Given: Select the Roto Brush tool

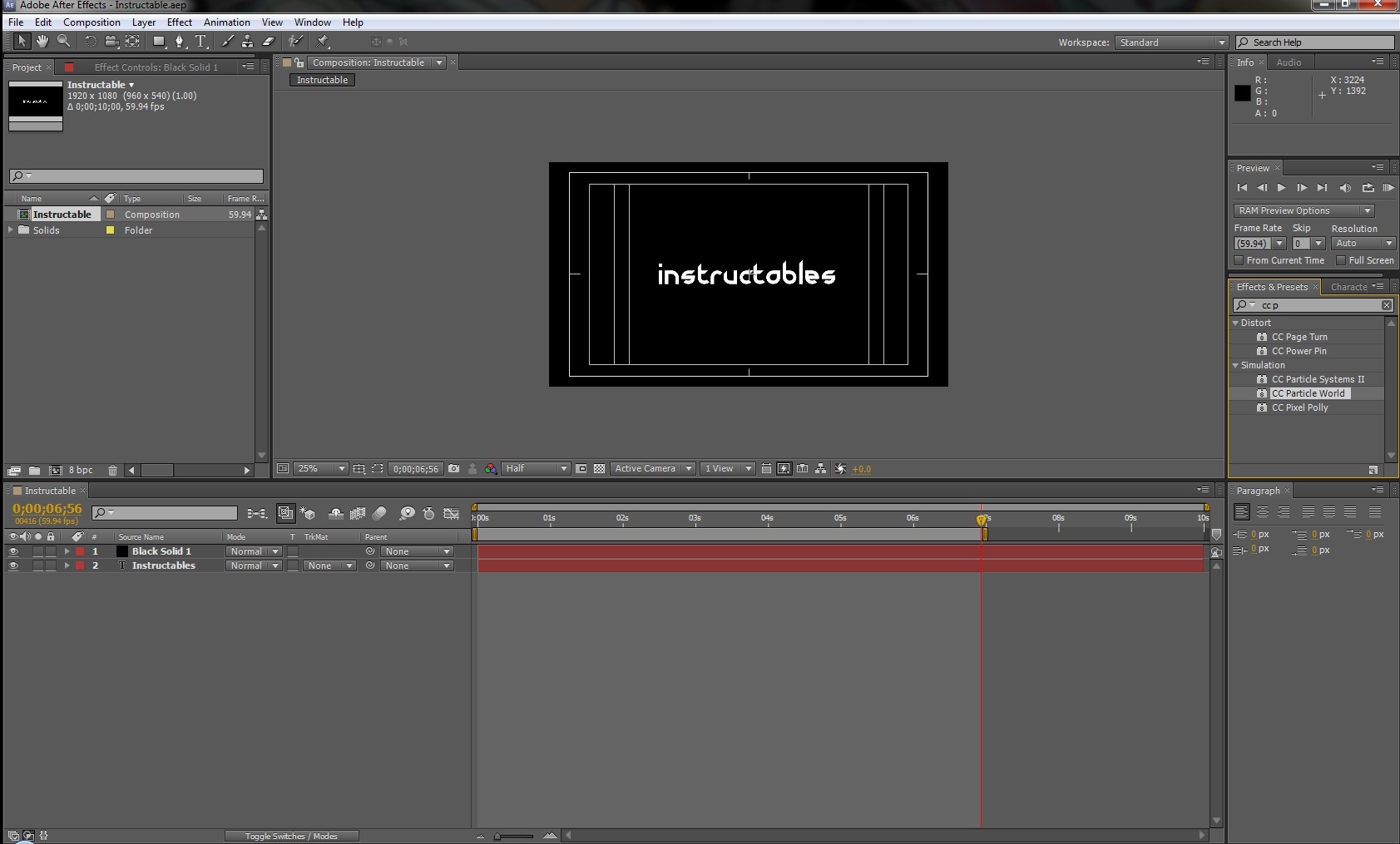Looking at the screenshot, I should tap(295, 41).
